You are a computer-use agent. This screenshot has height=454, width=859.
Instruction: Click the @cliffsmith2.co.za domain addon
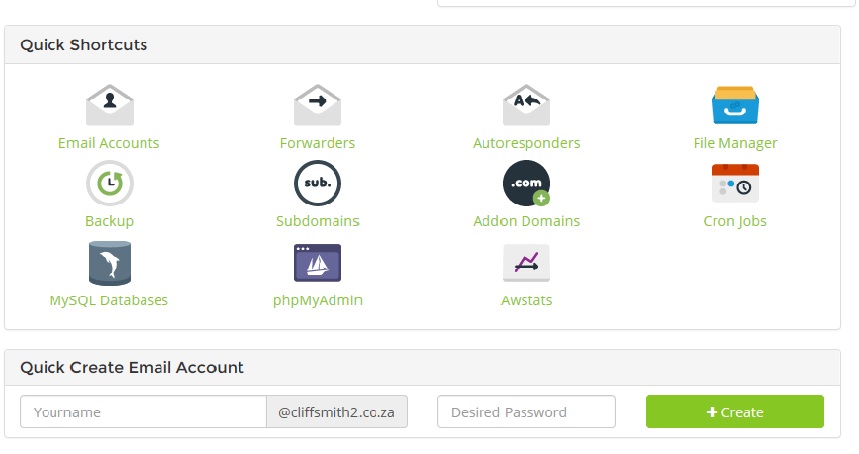coord(337,412)
